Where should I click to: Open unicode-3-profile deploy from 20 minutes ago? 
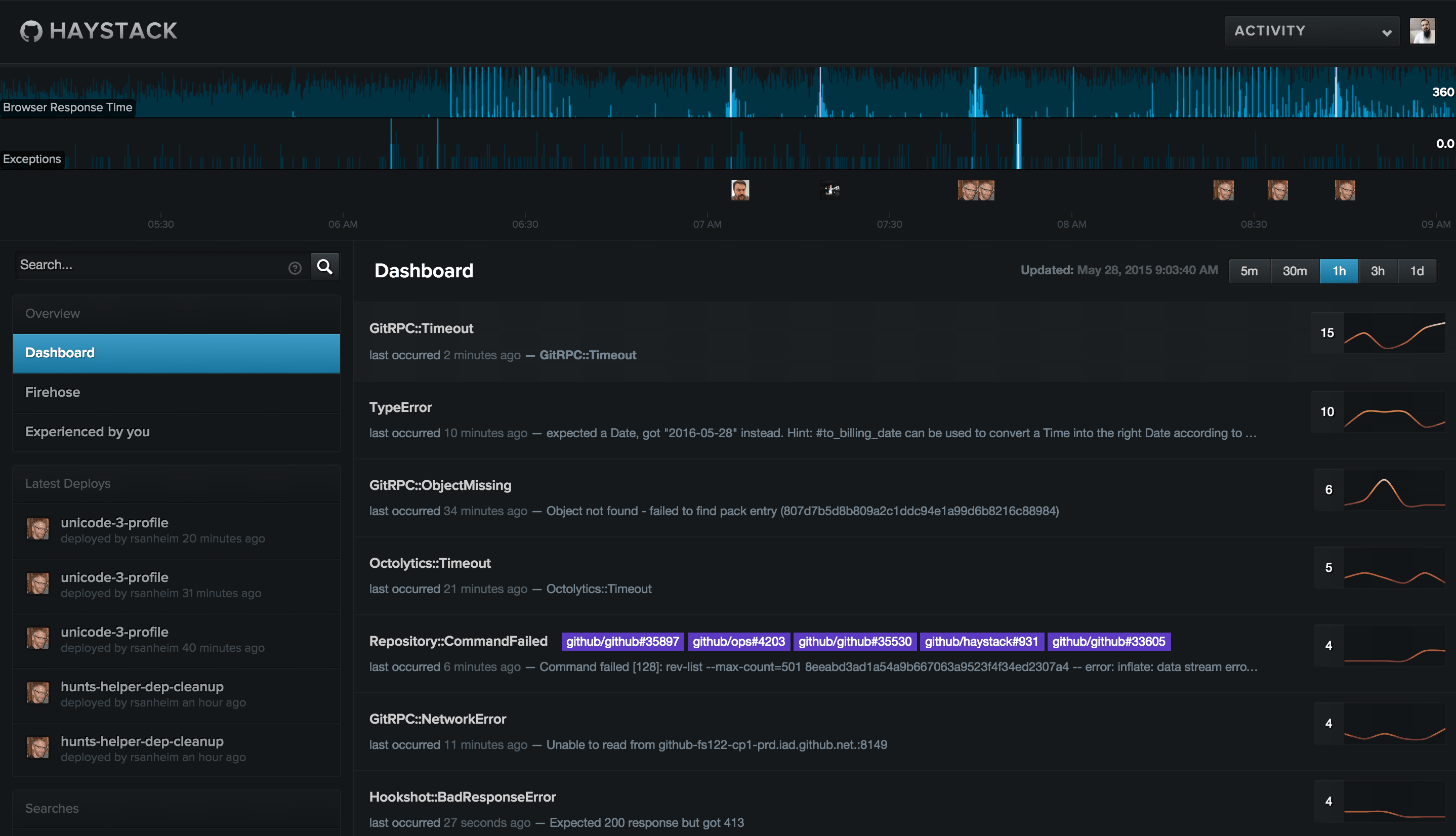(176, 530)
